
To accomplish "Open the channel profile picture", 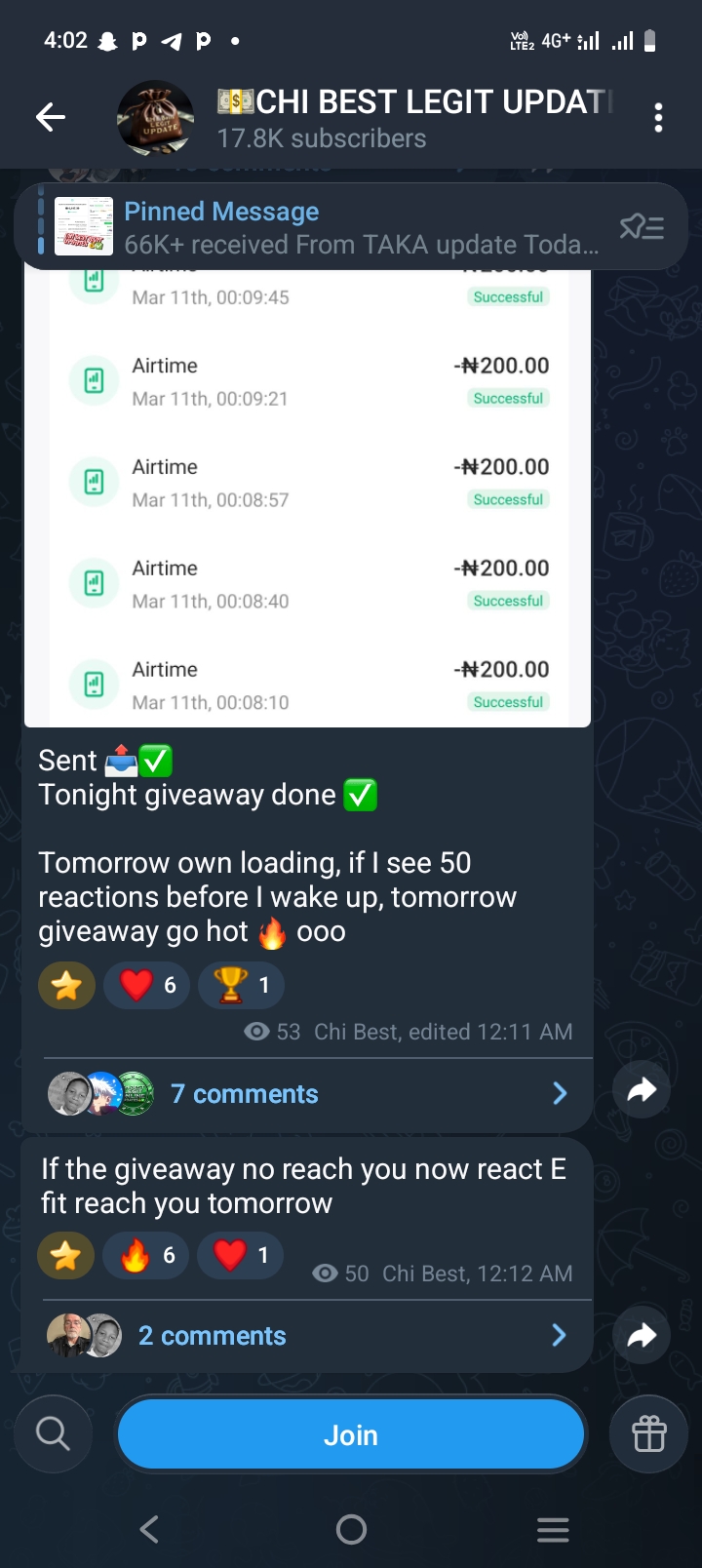I will point(156,118).
